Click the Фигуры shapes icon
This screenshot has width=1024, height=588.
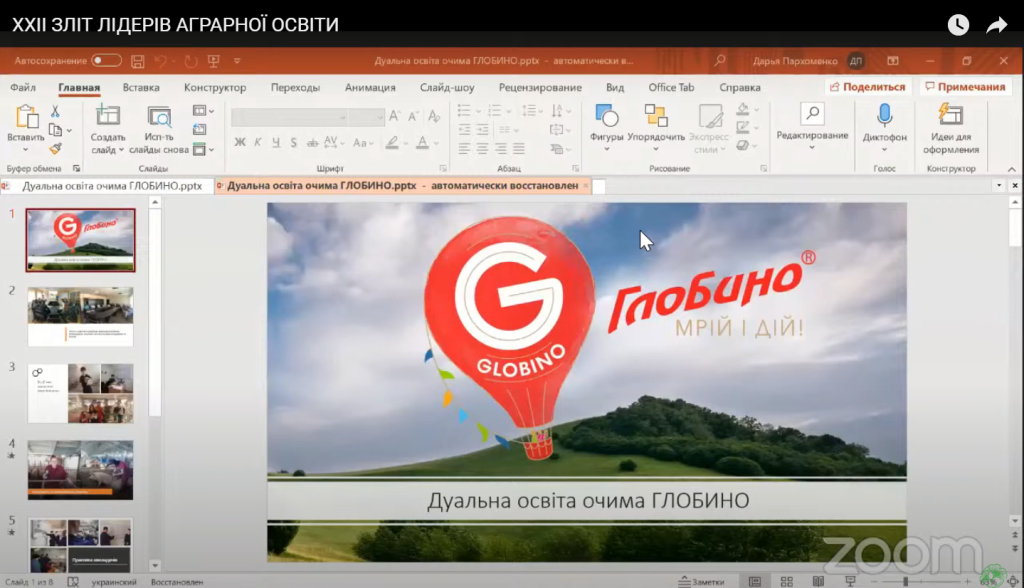click(606, 116)
